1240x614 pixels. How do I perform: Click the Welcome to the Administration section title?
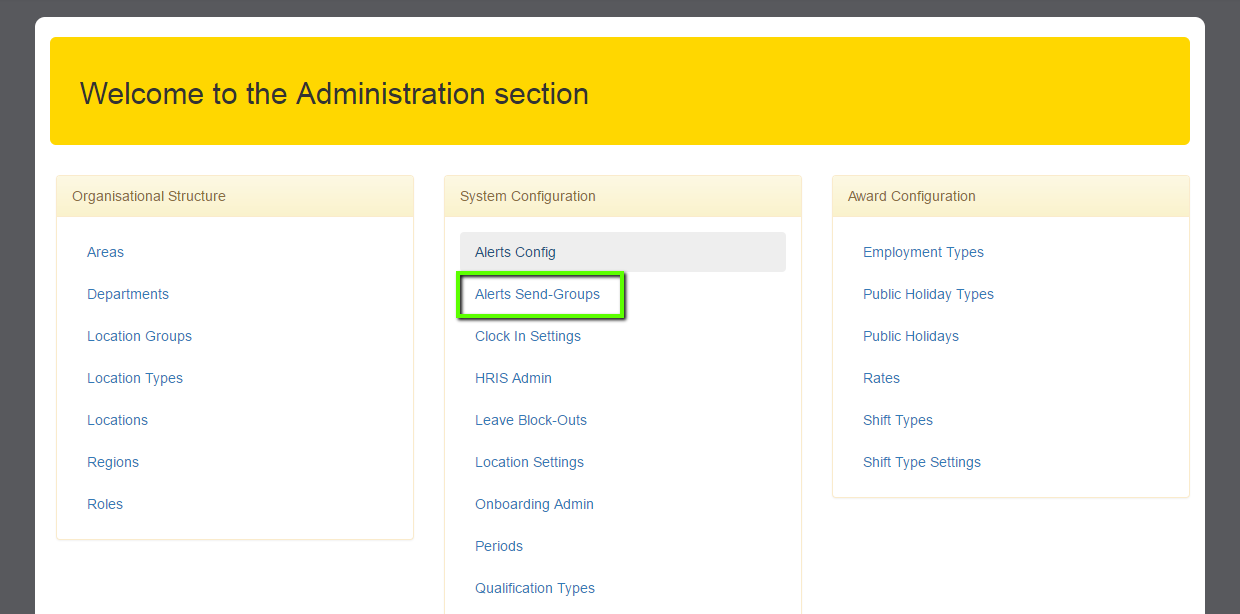334,94
